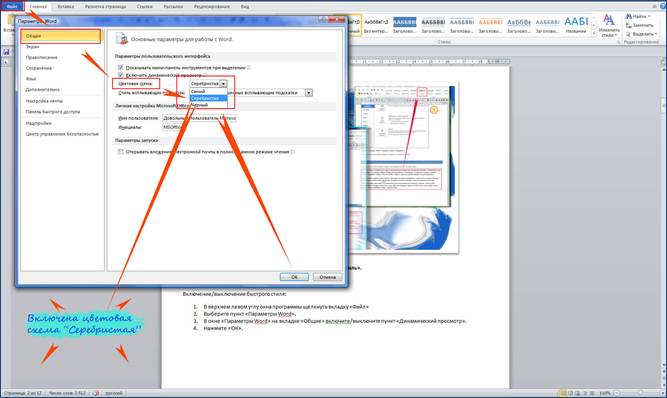Click the Save icon on the left toolbar
This screenshot has width=667, height=398.
(x=6, y=52)
